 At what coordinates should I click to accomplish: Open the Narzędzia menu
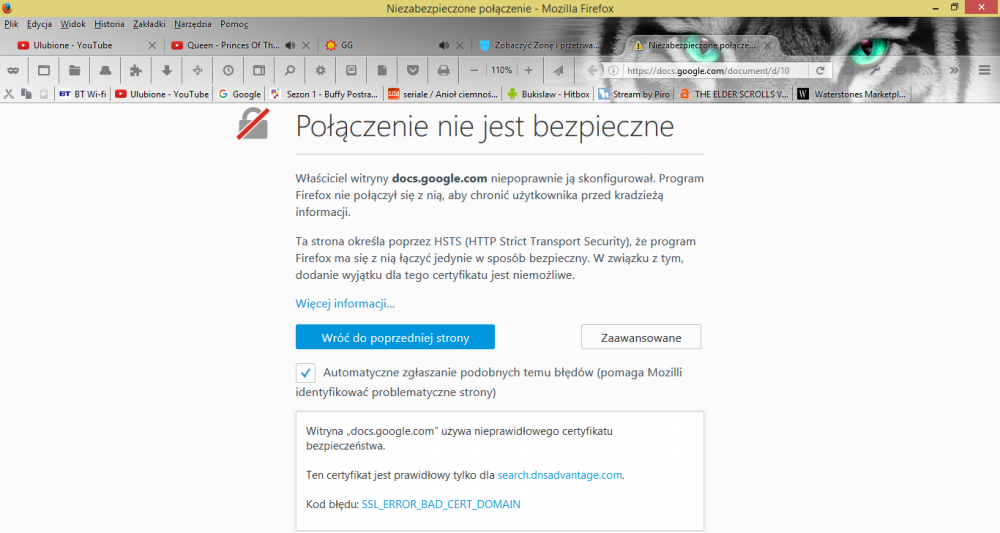[x=193, y=24]
